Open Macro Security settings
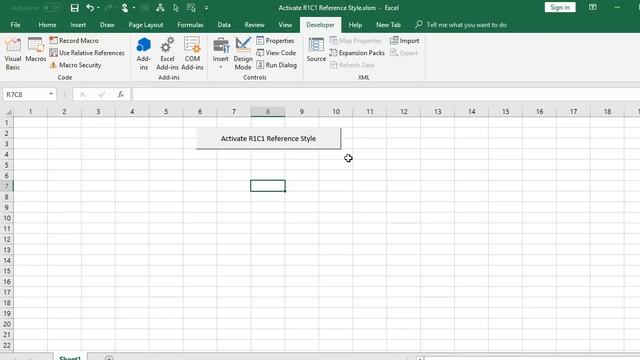 coord(76,65)
